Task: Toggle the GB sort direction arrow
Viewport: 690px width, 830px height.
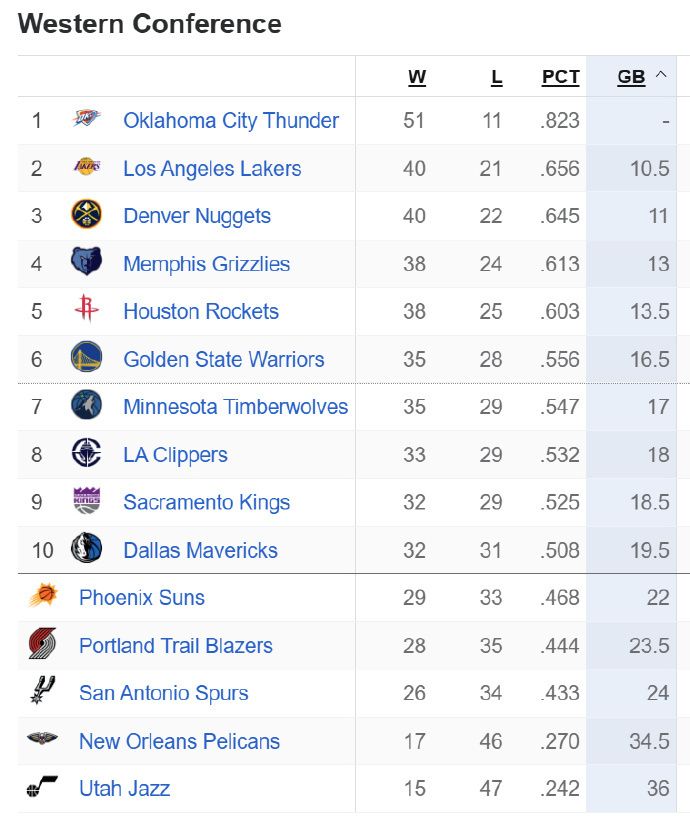Action: [x=661, y=75]
